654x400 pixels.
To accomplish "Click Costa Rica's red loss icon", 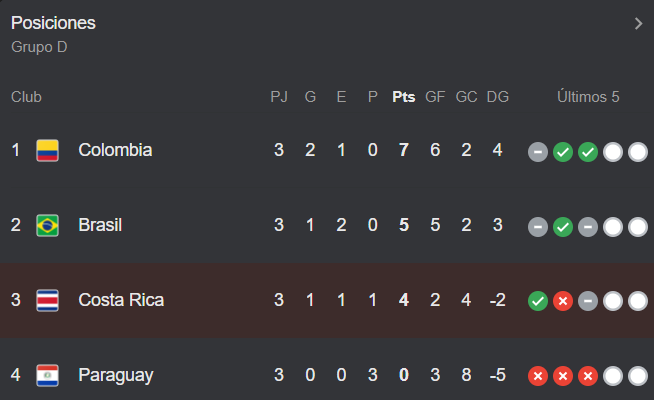I will (563, 301).
